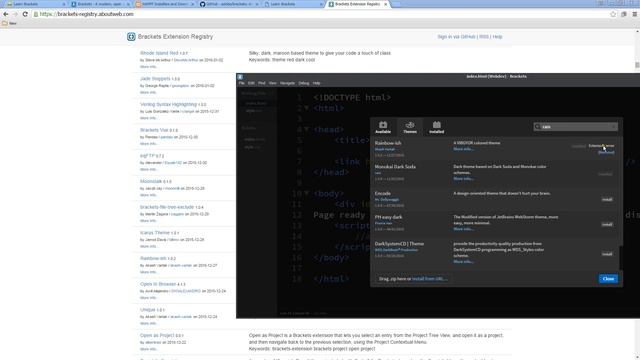640x360 pixels.
Task: Open the Open In Browser extension
Action: click(158, 284)
